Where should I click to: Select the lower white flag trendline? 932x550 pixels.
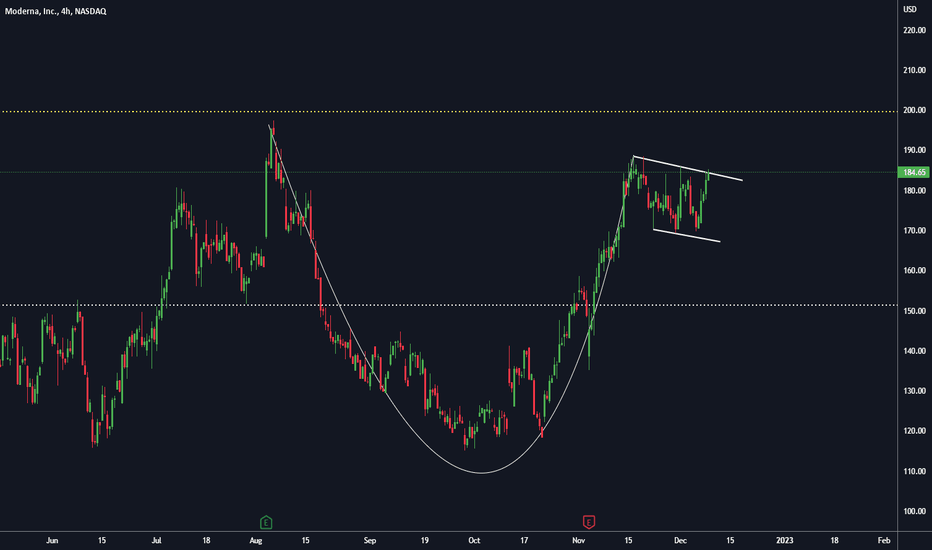click(x=687, y=235)
